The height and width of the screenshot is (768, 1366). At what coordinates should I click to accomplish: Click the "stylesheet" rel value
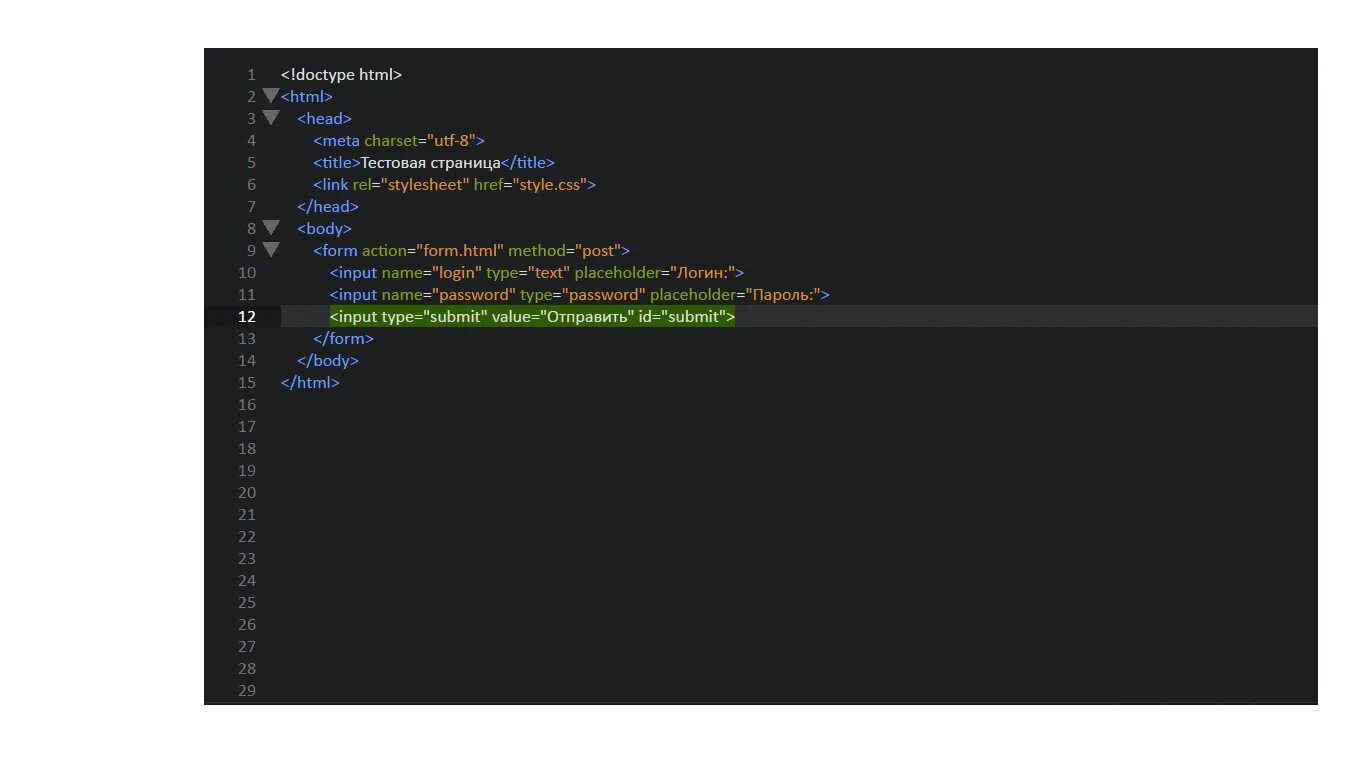click(x=425, y=185)
